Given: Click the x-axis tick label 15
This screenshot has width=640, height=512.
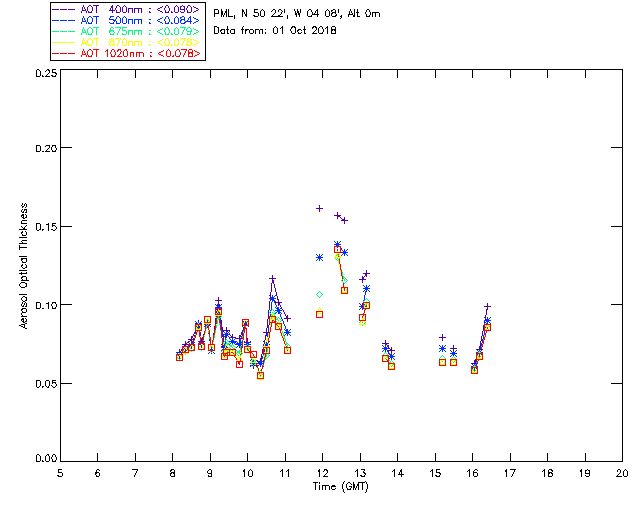Looking at the screenshot, I should (x=435, y=473).
